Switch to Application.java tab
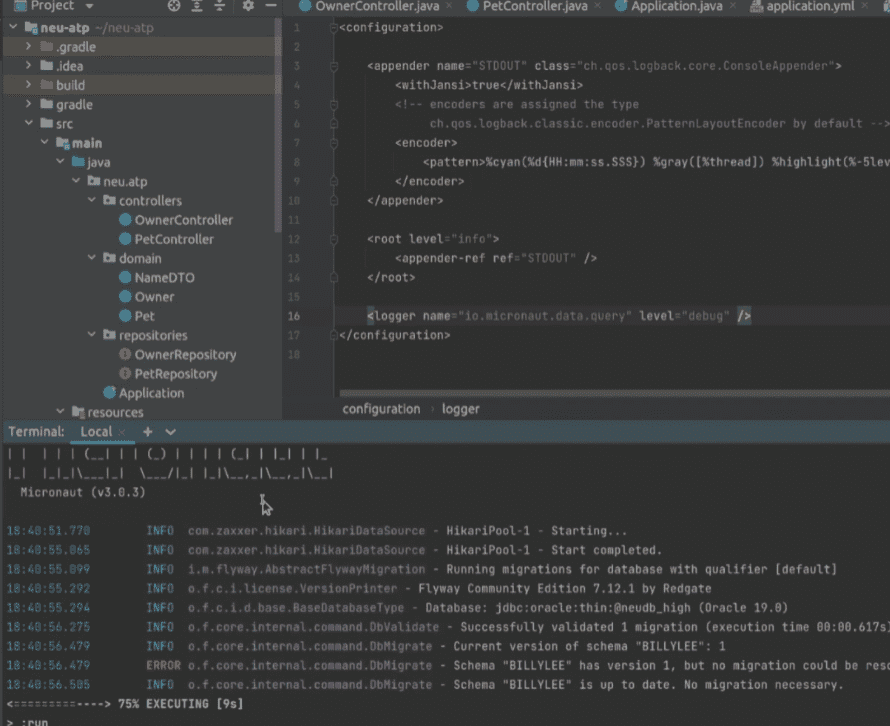Screen dimensions: 890x726 point(677,6)
